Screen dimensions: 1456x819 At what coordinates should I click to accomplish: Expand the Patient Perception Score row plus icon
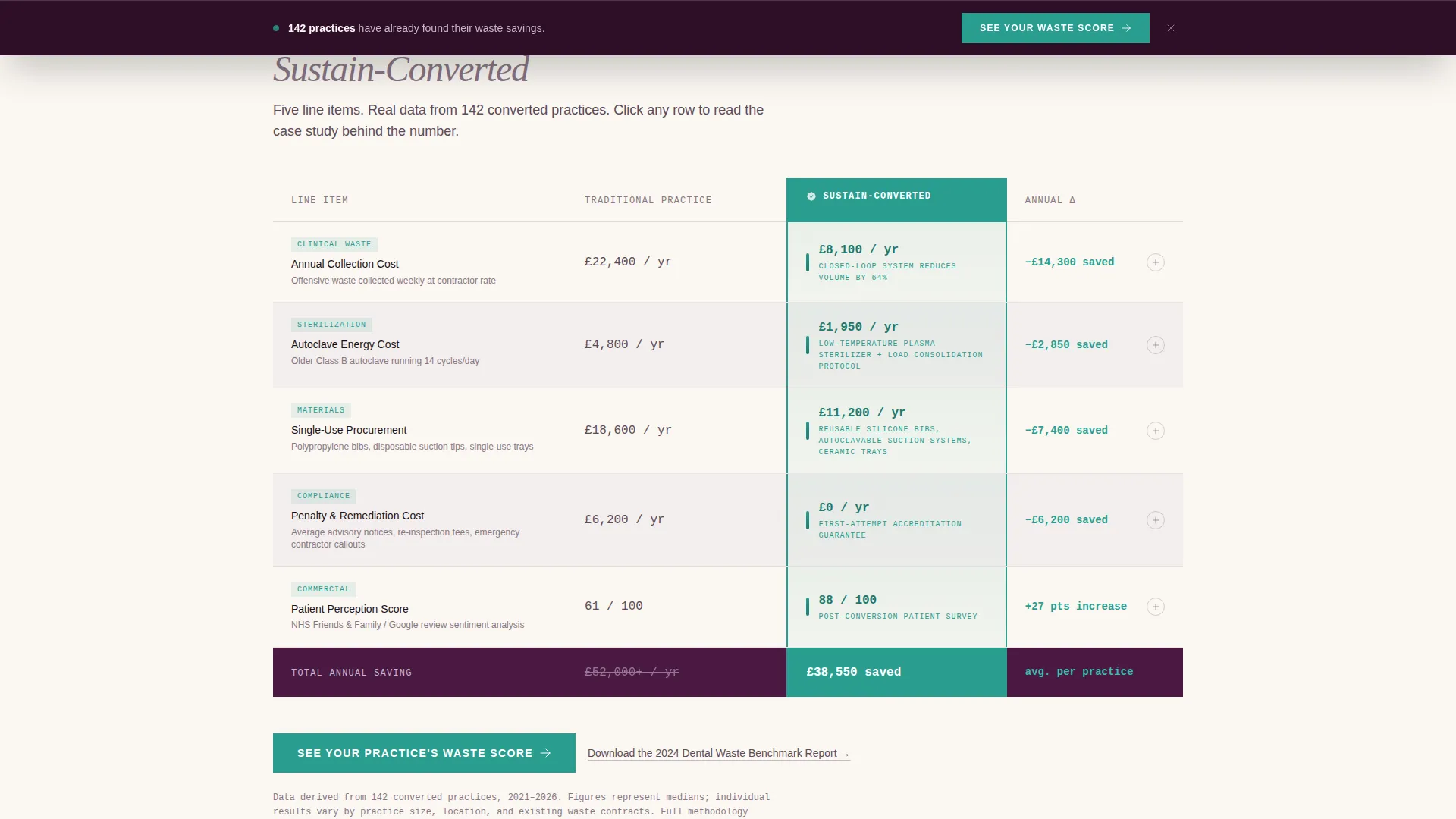pos(1155,607)
